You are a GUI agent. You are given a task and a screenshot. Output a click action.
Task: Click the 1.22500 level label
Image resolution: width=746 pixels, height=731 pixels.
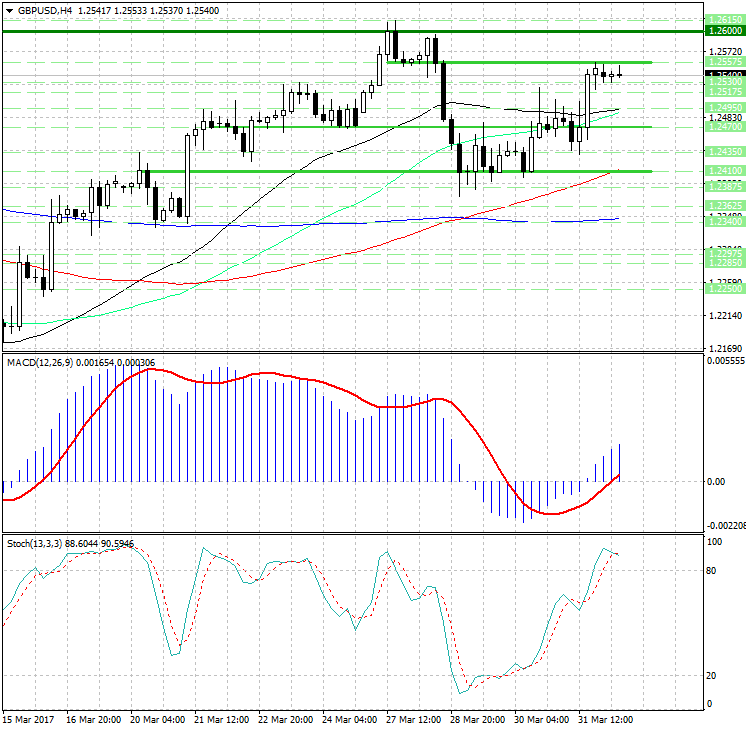724,288
